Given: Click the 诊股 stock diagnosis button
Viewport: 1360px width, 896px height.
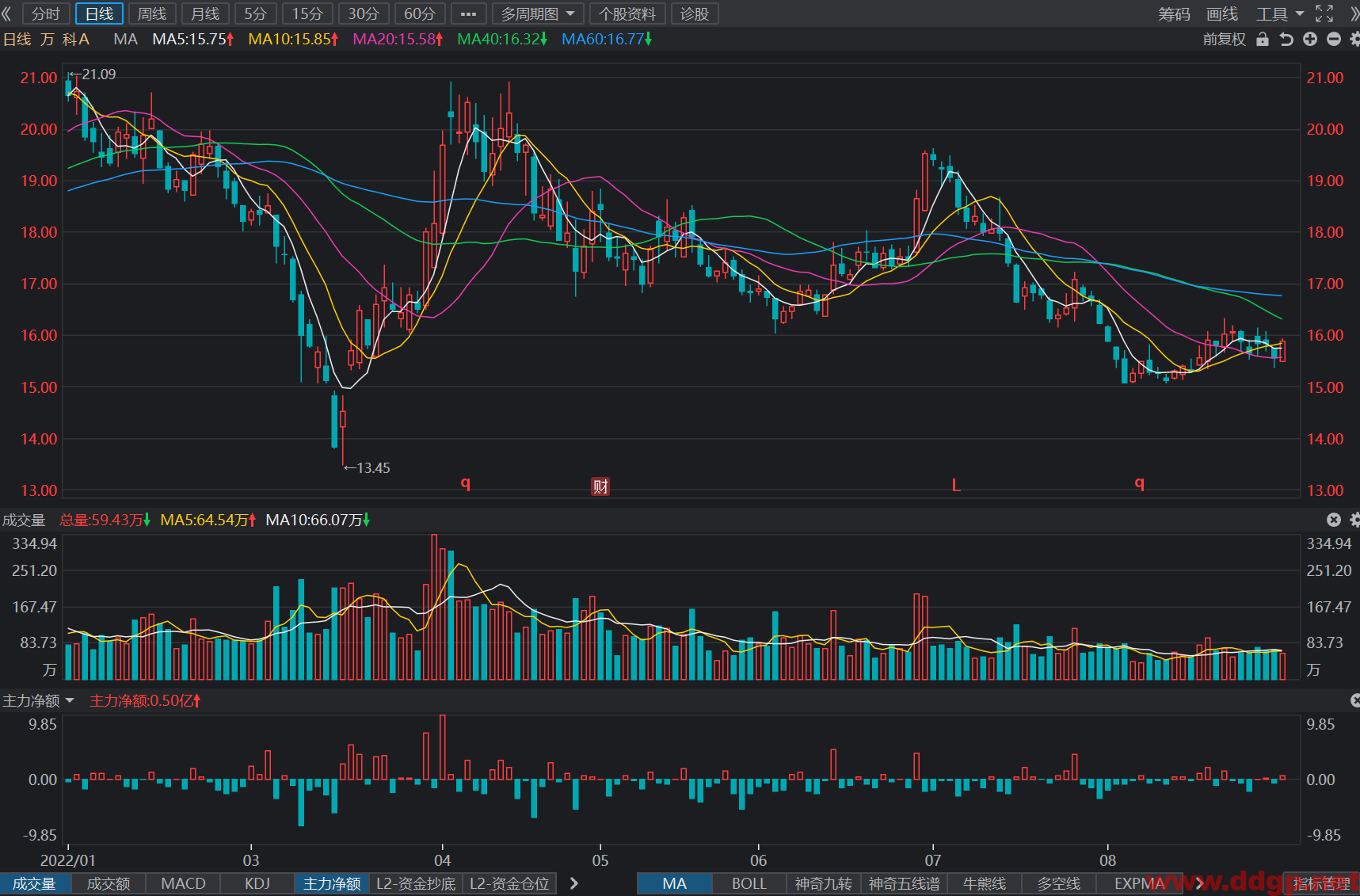Looking at the screenshot, I should [695, 13].
